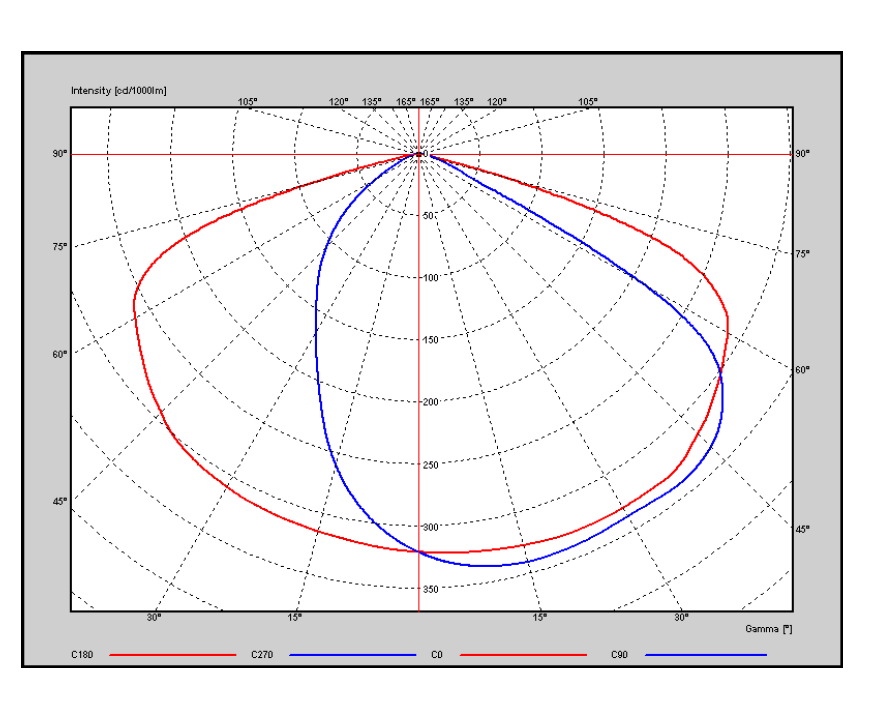Click the 100 intensity ring label
871x715 pixels.
[x=431, y=278]
